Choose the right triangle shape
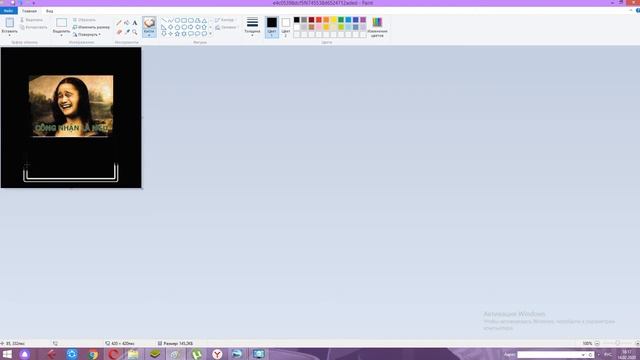640x360 pixels. [164, 27]
